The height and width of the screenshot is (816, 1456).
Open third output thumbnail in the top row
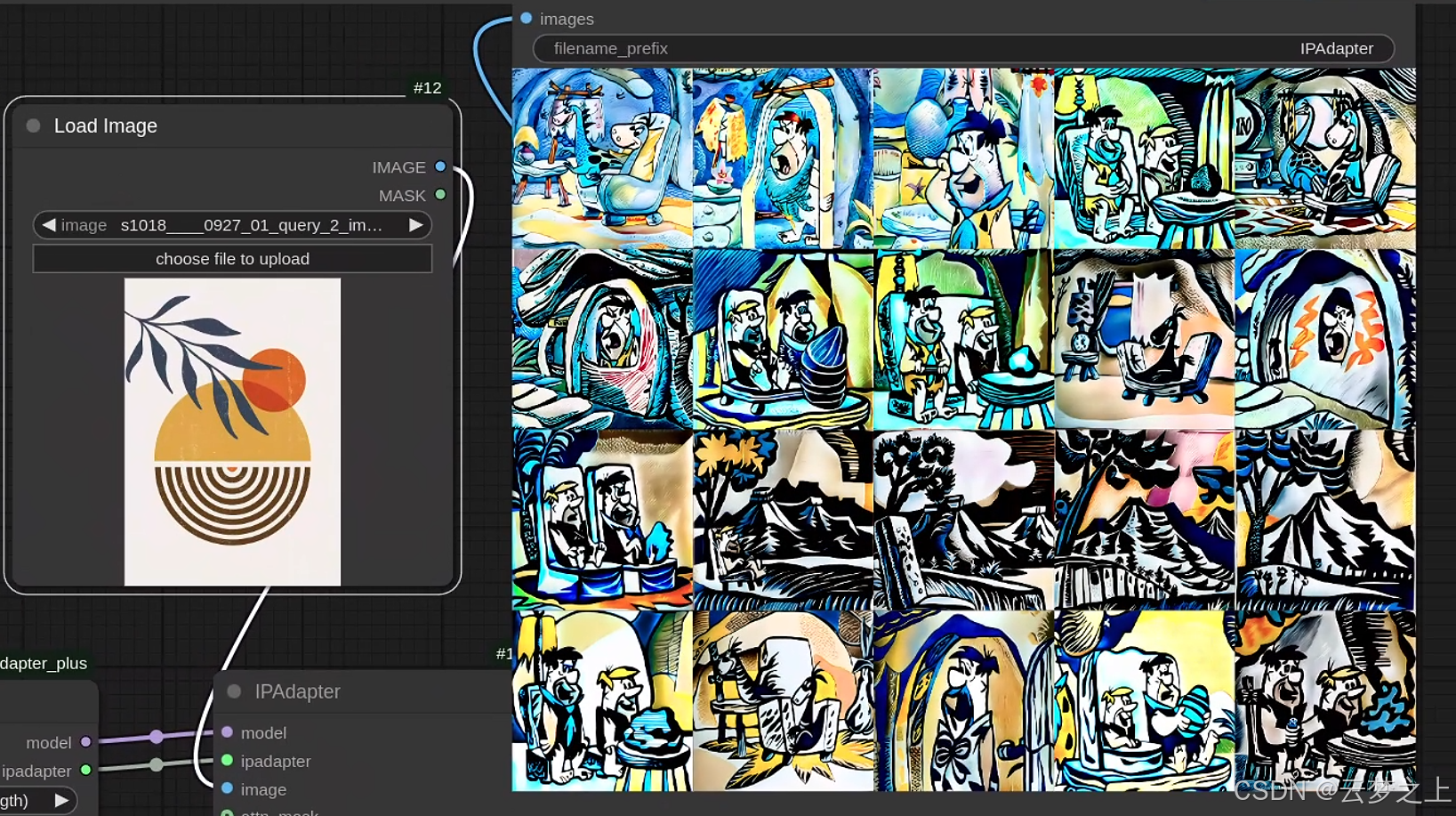tap(963, 158)
